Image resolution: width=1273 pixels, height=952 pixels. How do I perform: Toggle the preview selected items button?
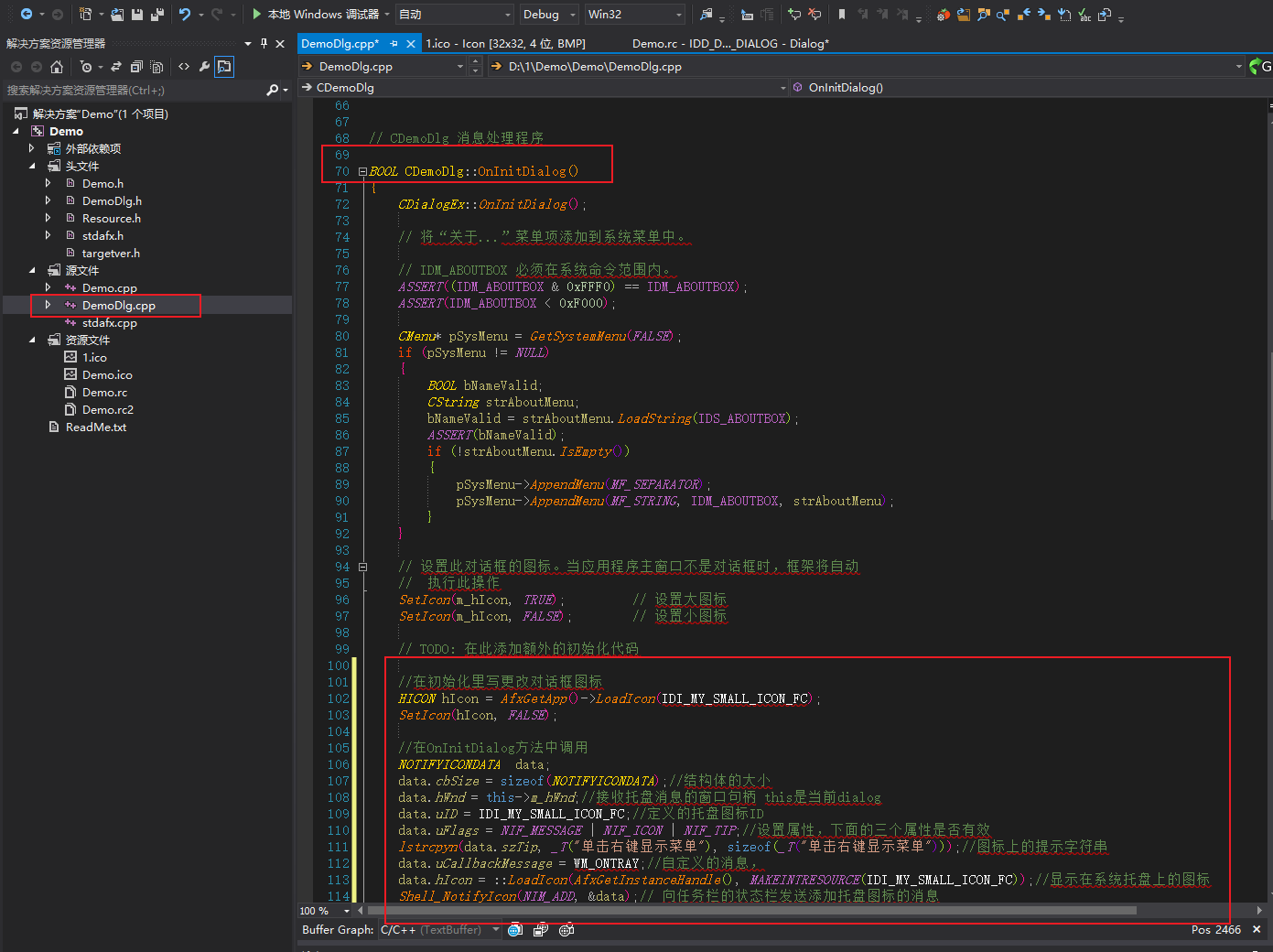tap(224, 67)
